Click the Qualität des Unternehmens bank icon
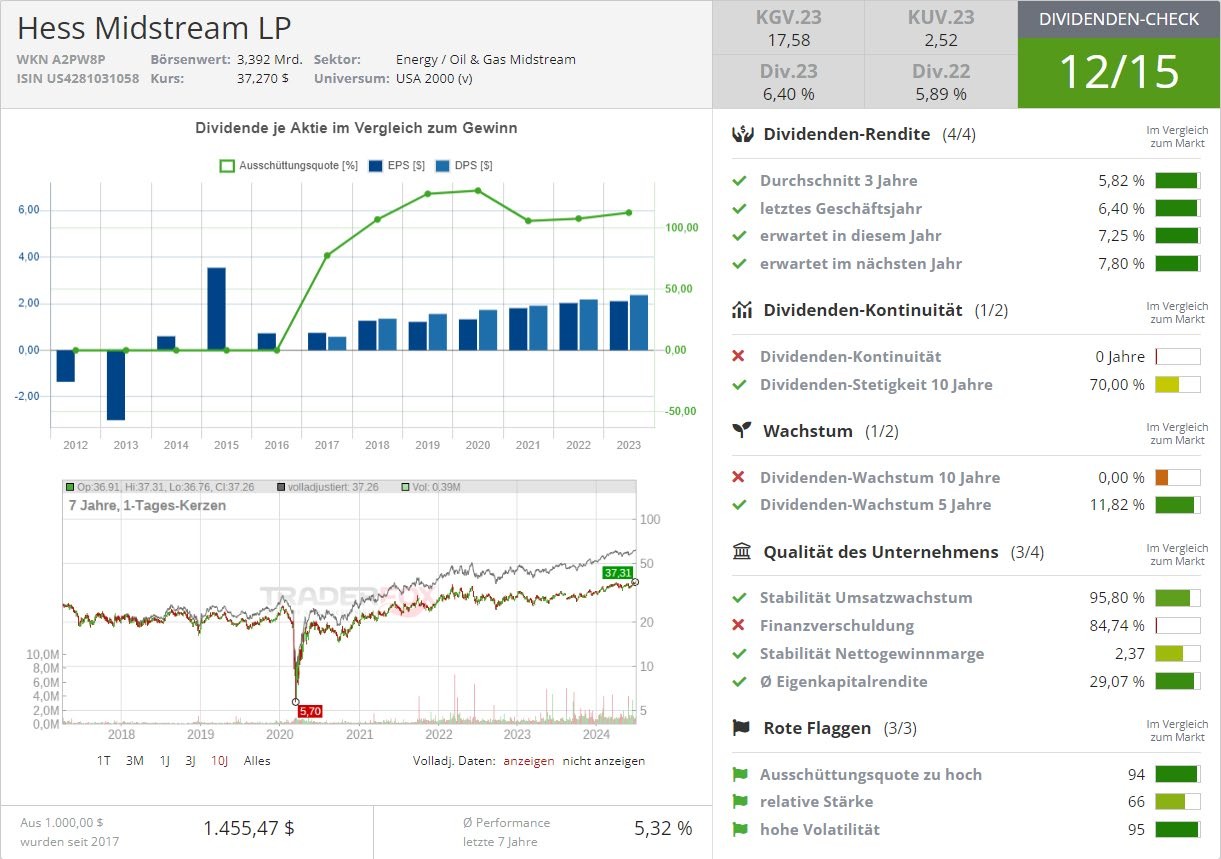Image resolution: width=1221 pixels, height=859 pixels. [x=742, y=552]
